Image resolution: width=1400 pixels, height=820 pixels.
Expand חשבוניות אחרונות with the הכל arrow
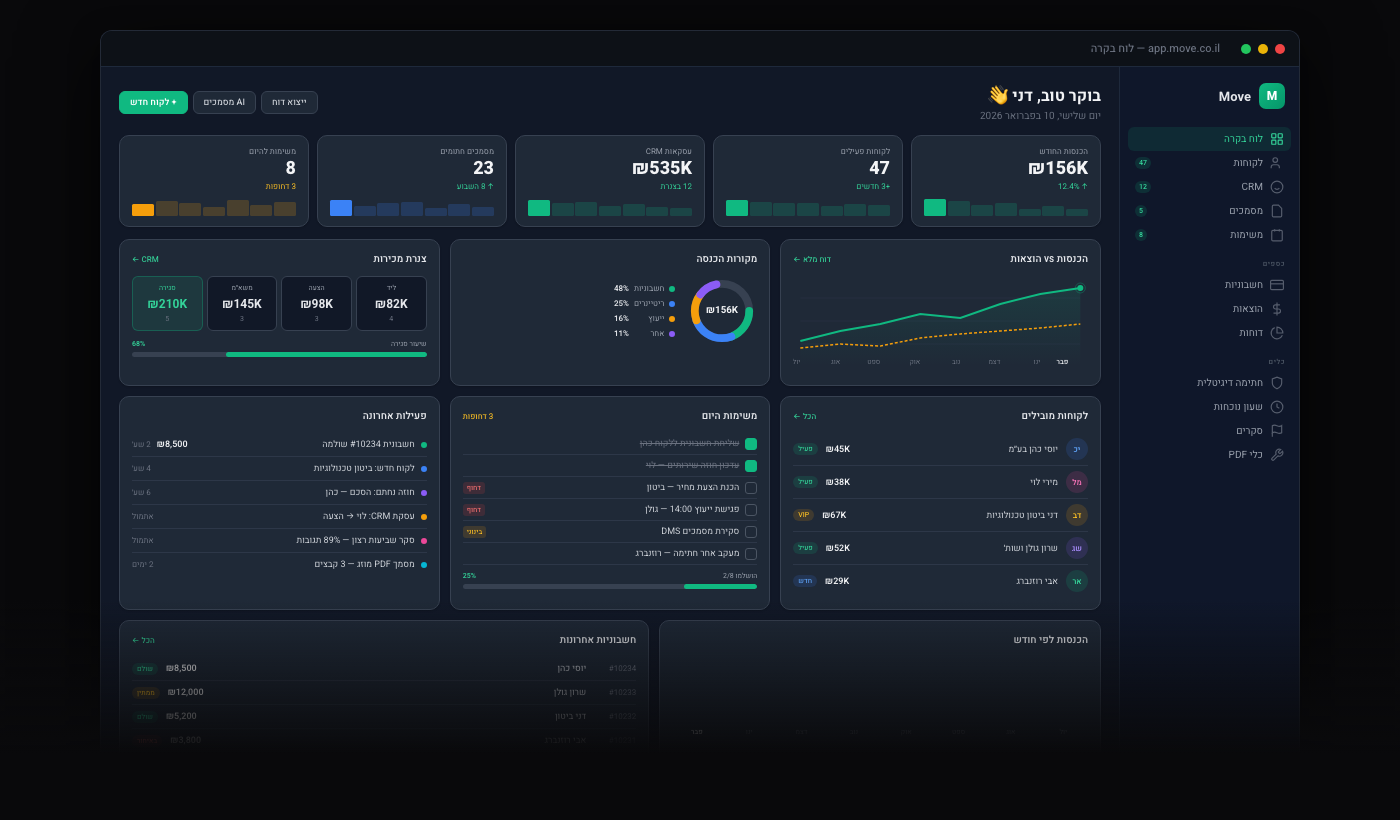tap(144, 639)
